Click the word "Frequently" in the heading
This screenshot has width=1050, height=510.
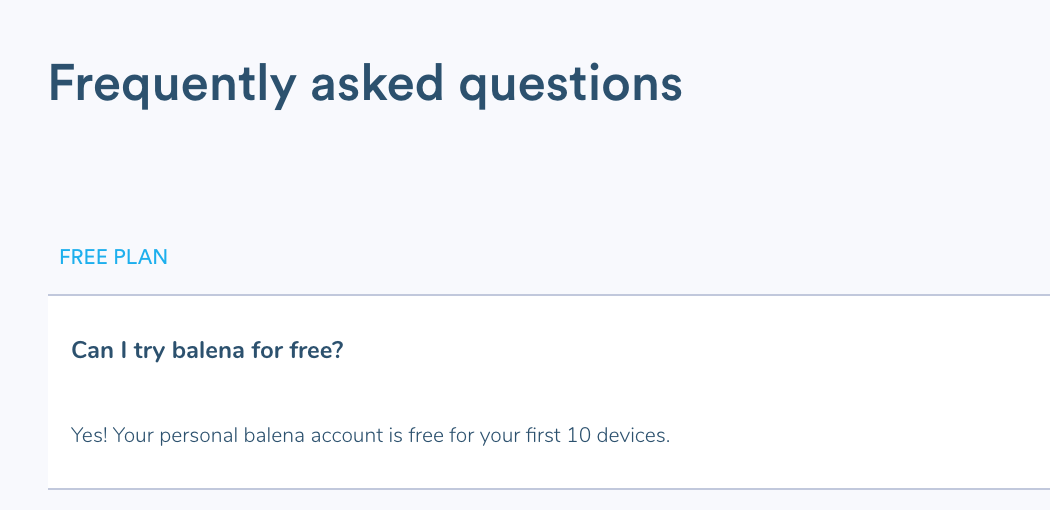(x=172, y=84)
